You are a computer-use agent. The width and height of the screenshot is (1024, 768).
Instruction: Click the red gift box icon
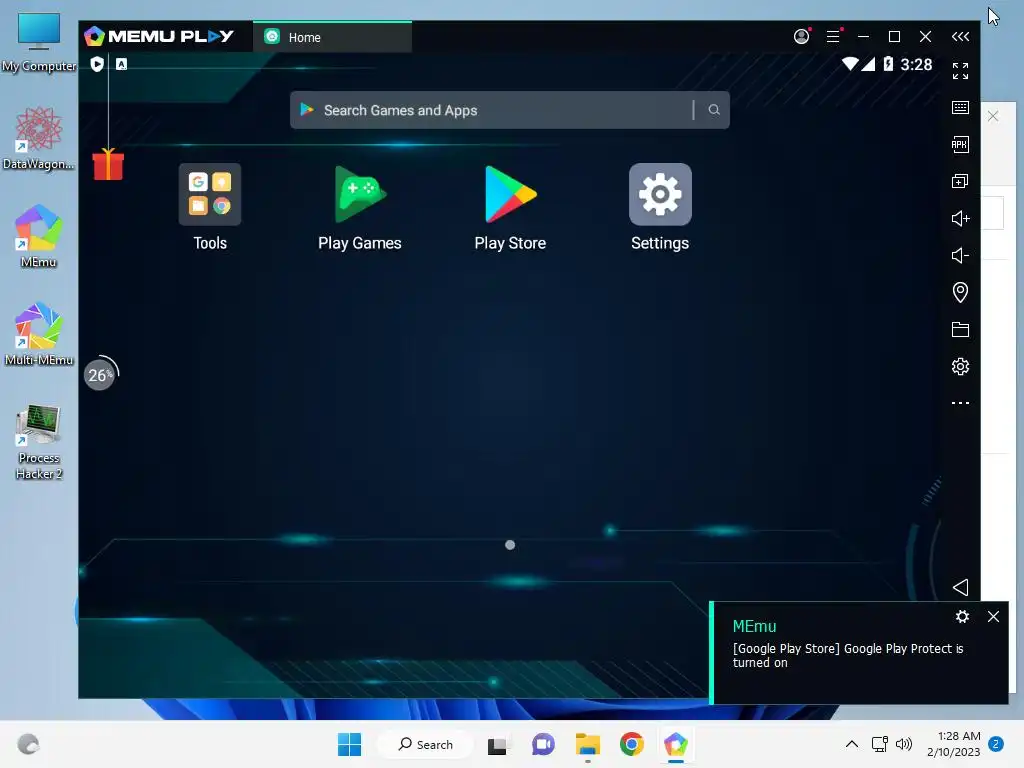click(108, 164)
